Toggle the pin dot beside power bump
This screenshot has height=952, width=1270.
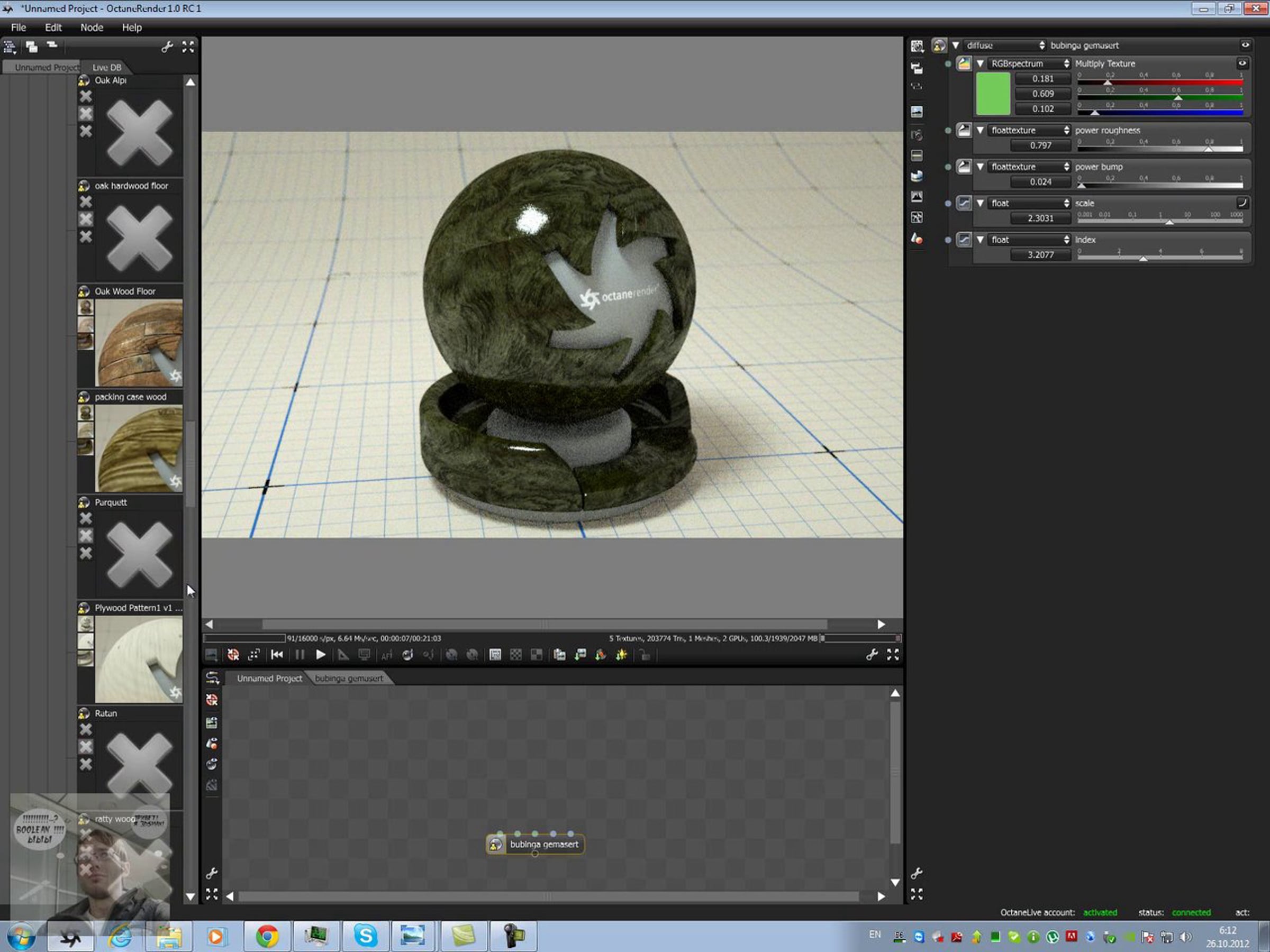tap(948, 167)
